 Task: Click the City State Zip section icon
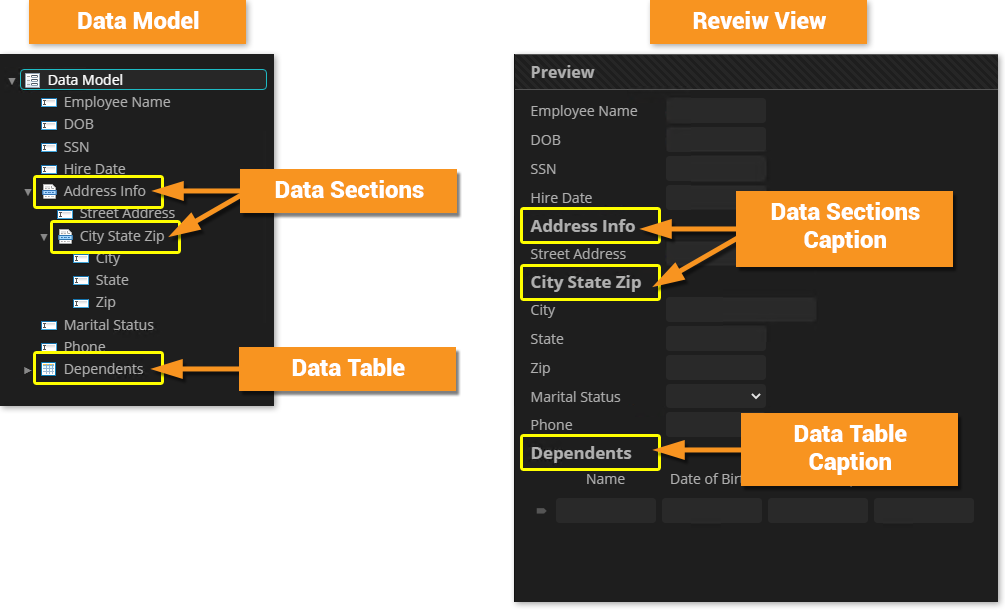(65, 237)
